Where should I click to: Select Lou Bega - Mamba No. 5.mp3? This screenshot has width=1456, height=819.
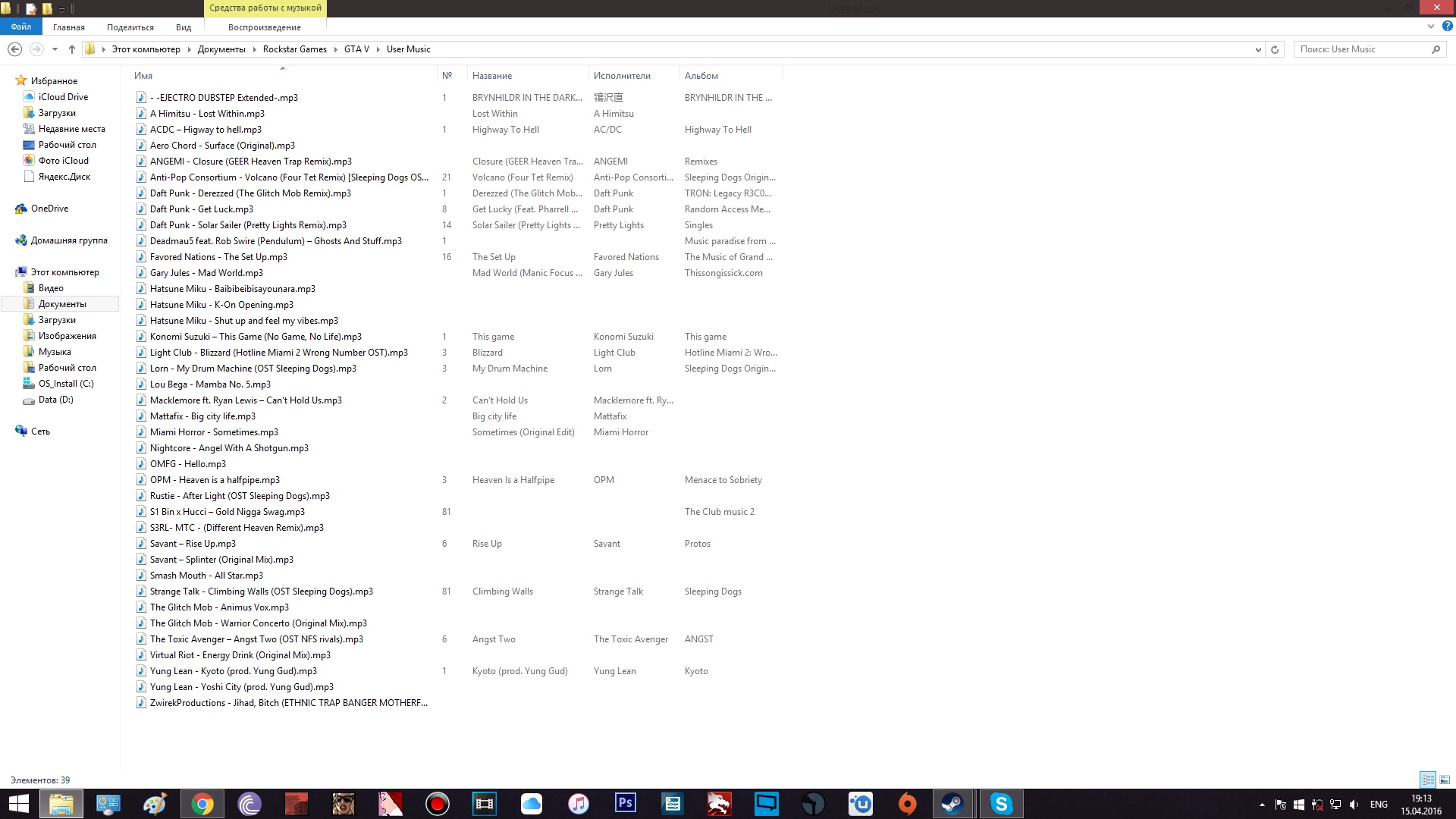(210, 384)
